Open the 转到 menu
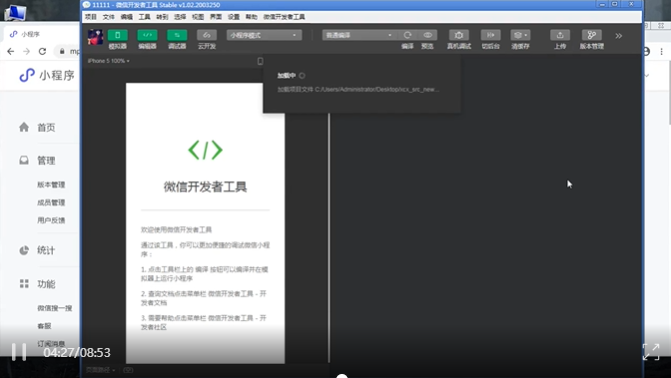The width and height of the screenshot is (671, 378). 162,17
